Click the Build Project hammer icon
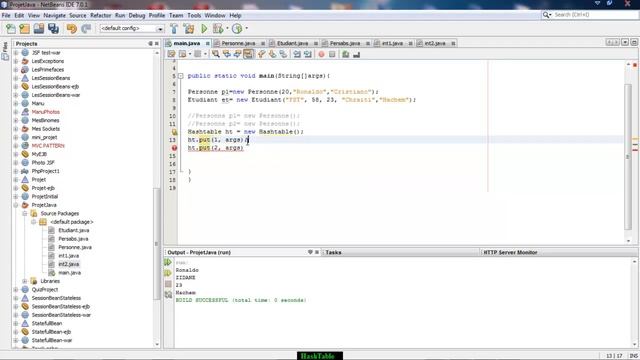 (x=174, y=29)
